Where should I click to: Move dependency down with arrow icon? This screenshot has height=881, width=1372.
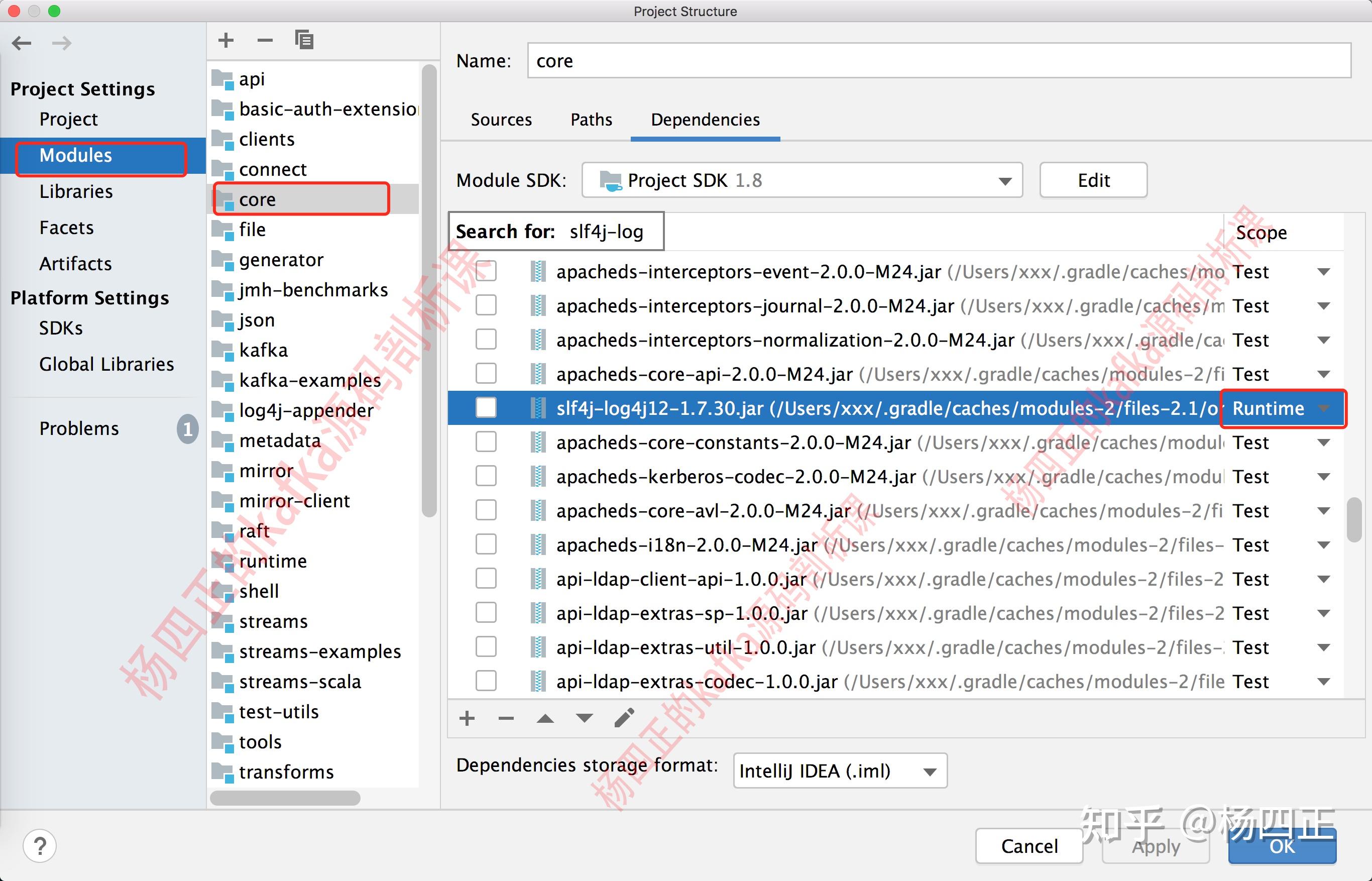click(x=584, y=718)
